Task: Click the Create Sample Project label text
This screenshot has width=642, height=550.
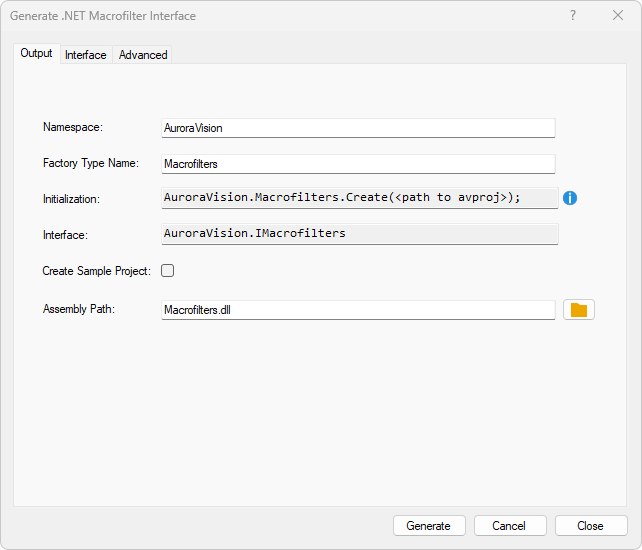Action: coord(96,271)
